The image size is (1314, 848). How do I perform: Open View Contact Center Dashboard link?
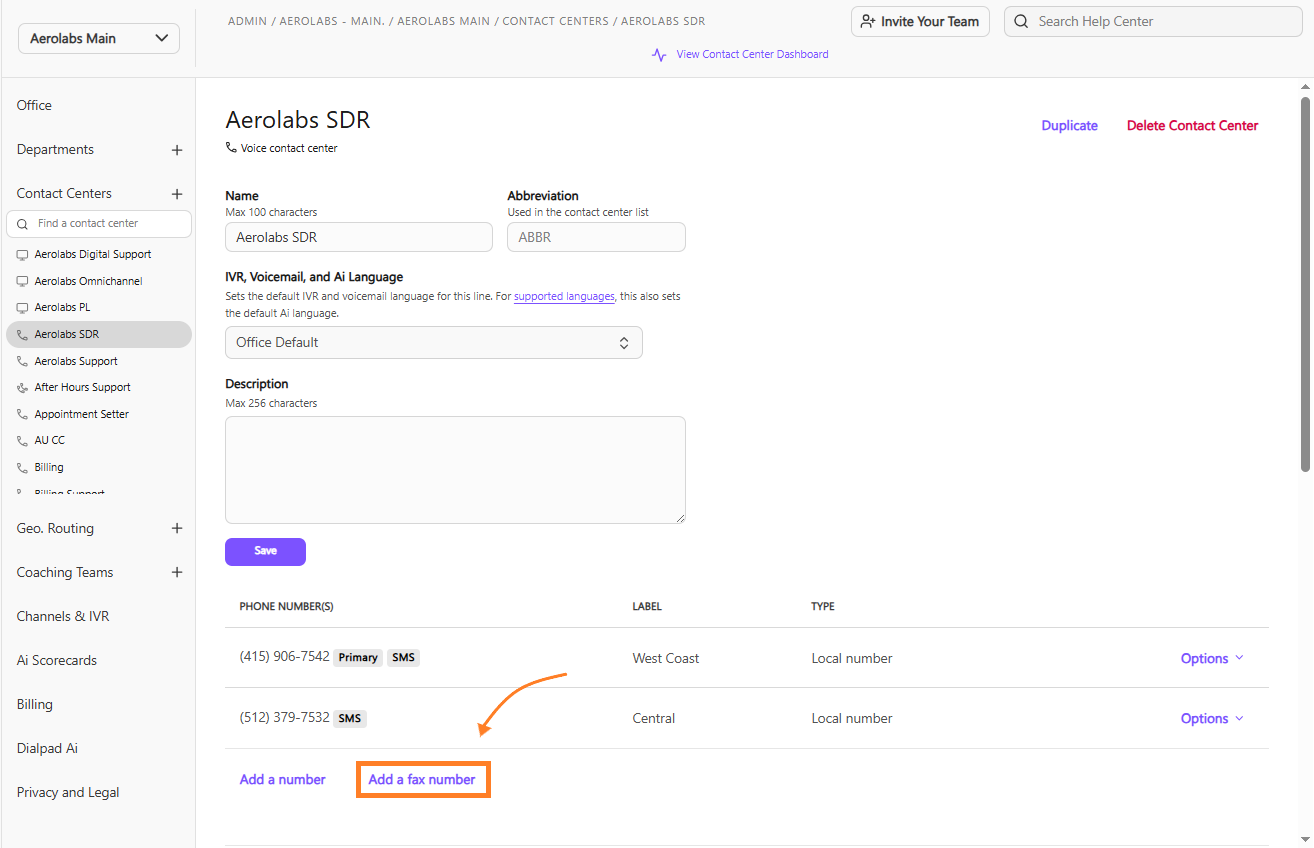[x=752, y=54]
